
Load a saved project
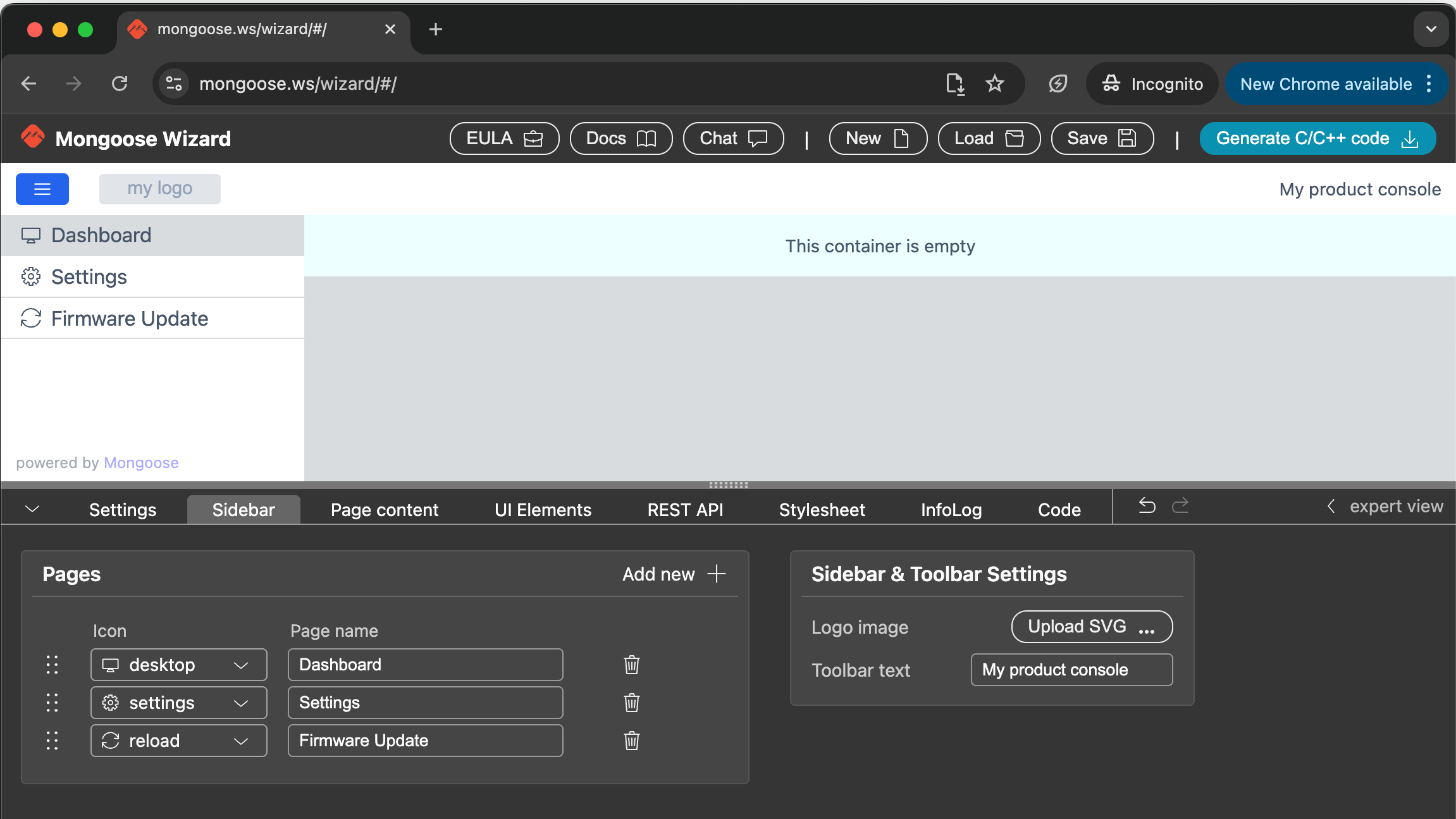click(989, 139)
